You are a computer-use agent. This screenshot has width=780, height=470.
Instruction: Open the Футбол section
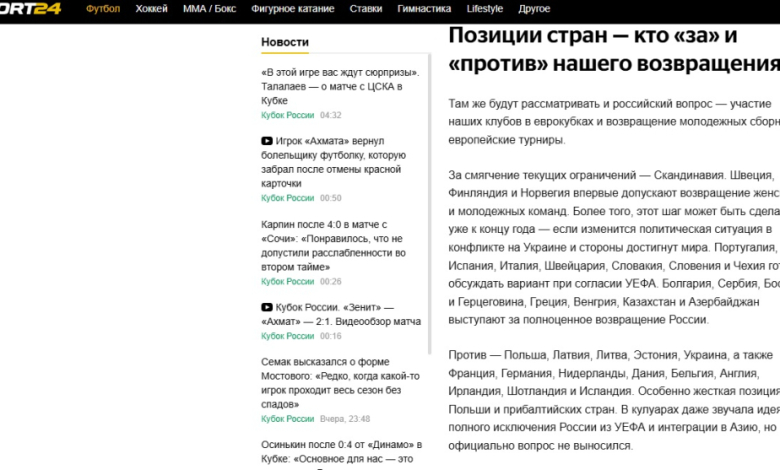pyautogui.click(x=103, y=9)
